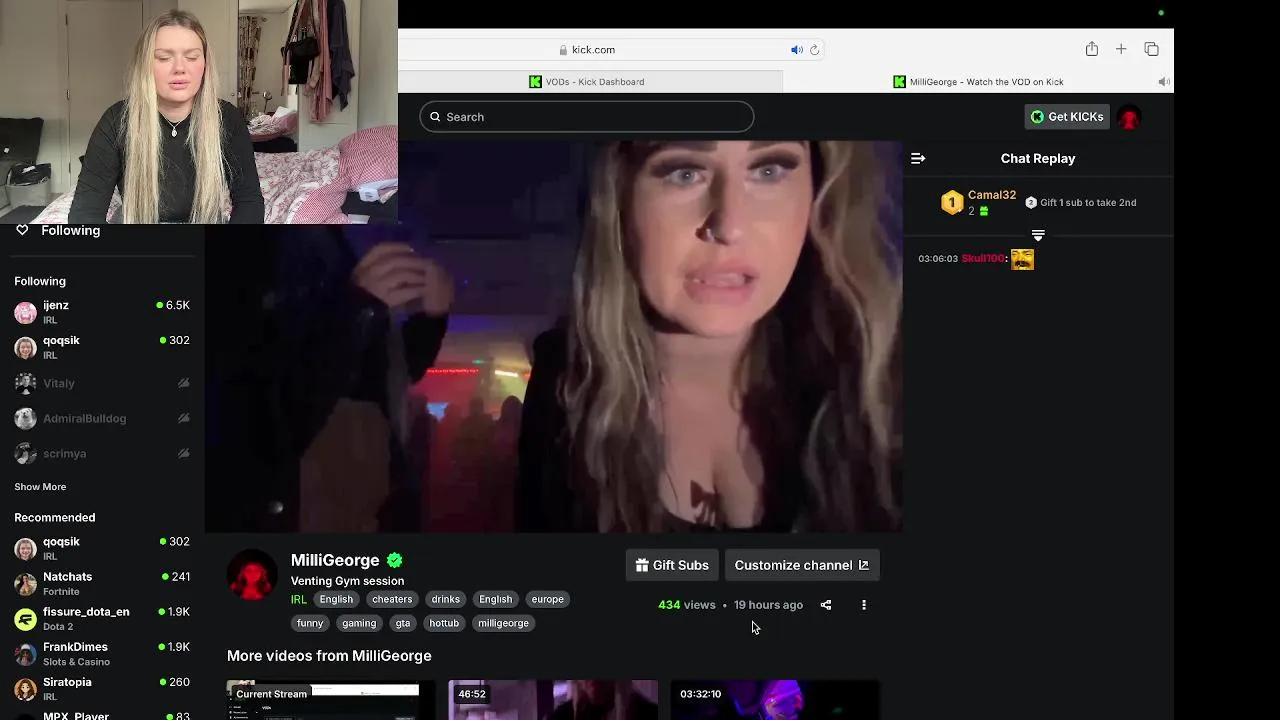
Task: Click Natchats avatar icon
Action: coord(25,584)
